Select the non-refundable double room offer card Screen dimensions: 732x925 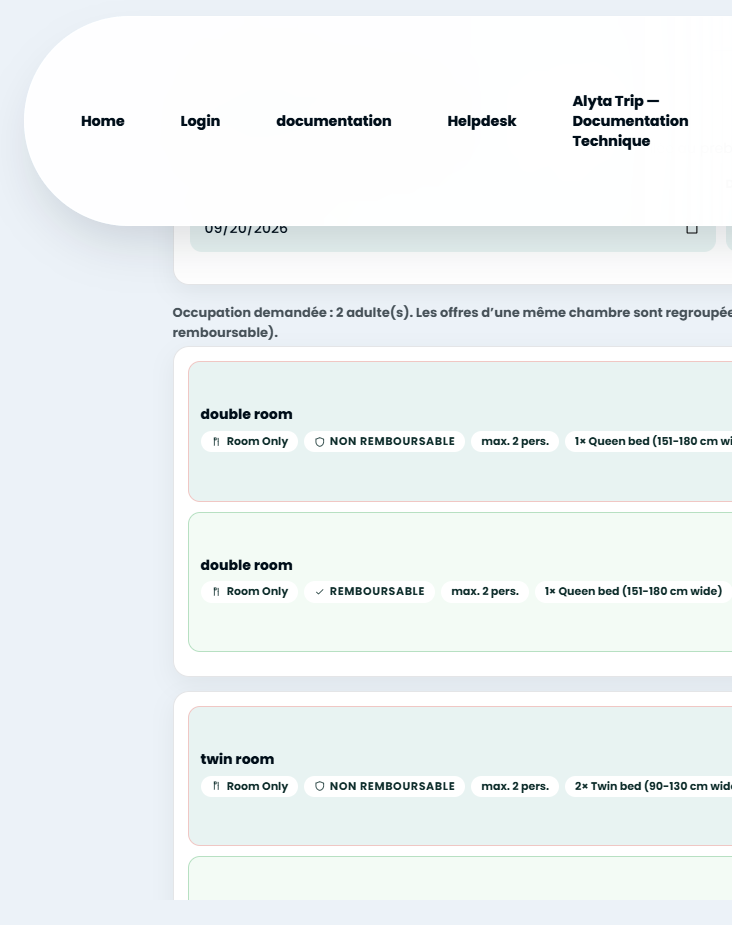pos(460,431)
